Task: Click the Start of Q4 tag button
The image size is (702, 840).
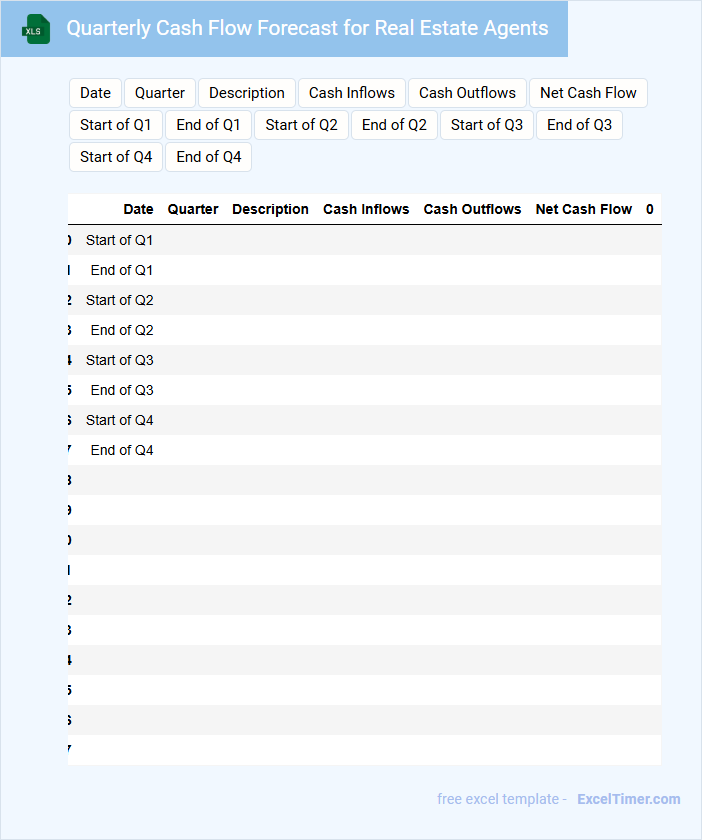Action: [x=116, y=158]
